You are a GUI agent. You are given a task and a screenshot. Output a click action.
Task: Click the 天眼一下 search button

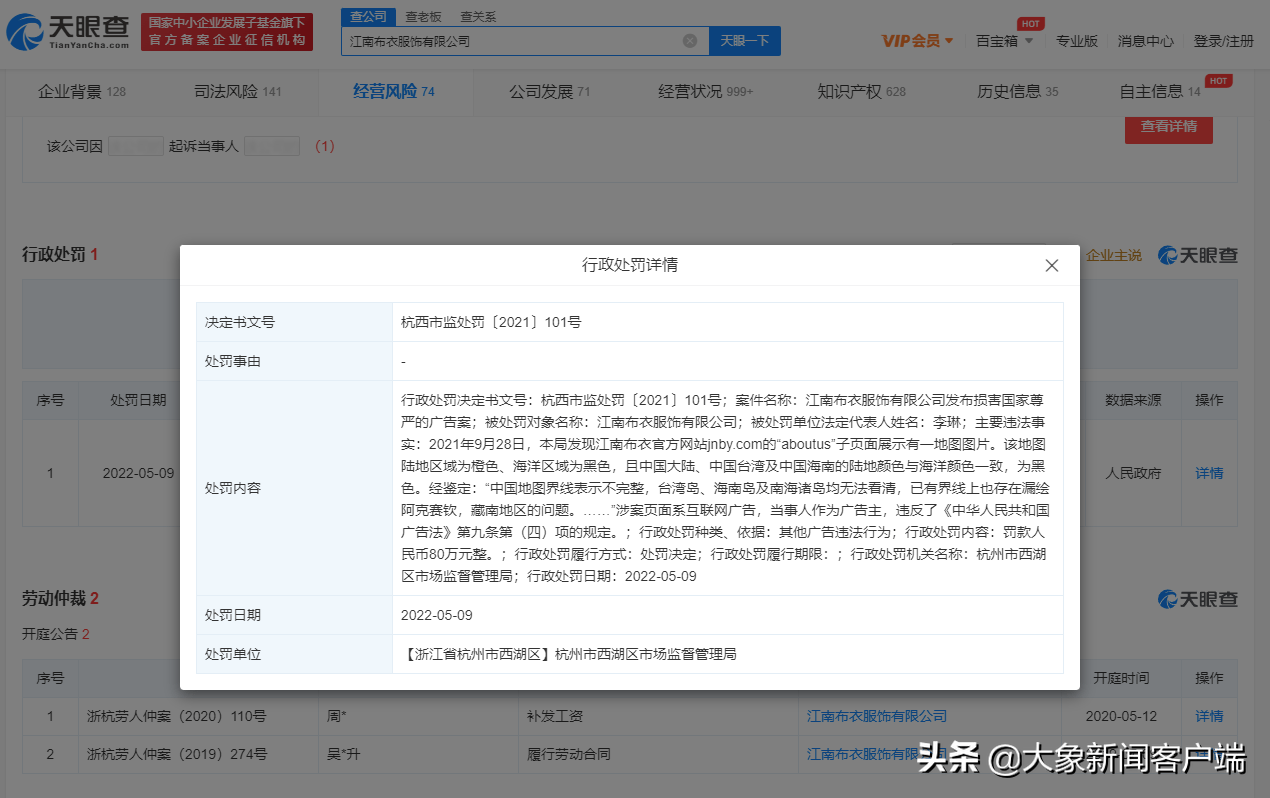coord(745,41)
